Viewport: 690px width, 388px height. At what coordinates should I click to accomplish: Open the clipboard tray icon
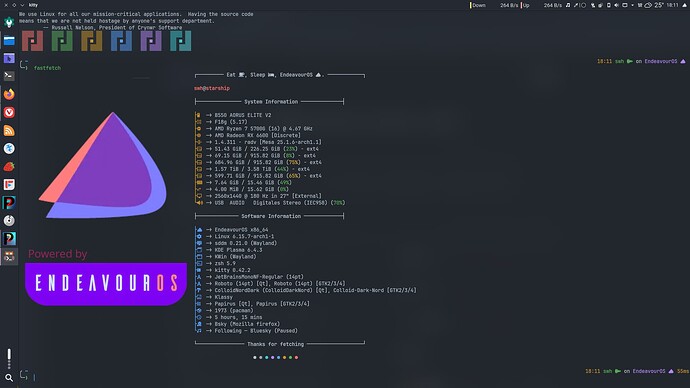click(609, 5)
